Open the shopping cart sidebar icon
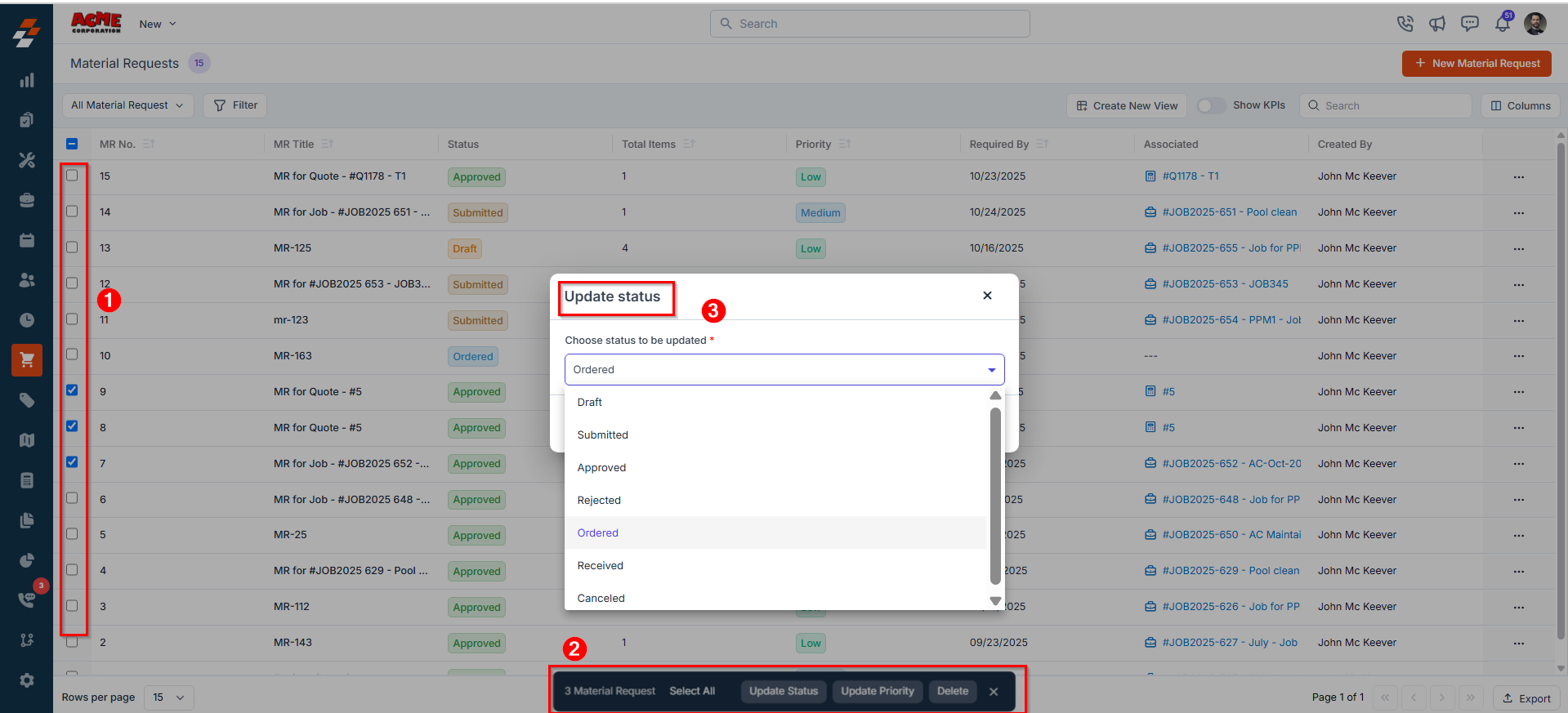This screenshot has height=713, width=1568. 27,360
